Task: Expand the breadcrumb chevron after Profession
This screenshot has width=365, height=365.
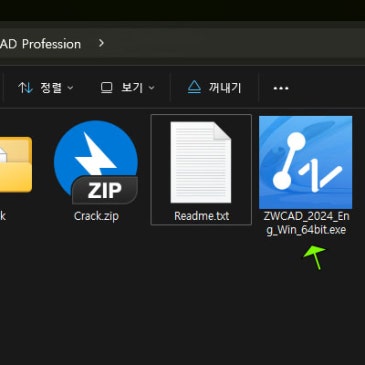Action: pyautogui.click(x=101, y=43)
